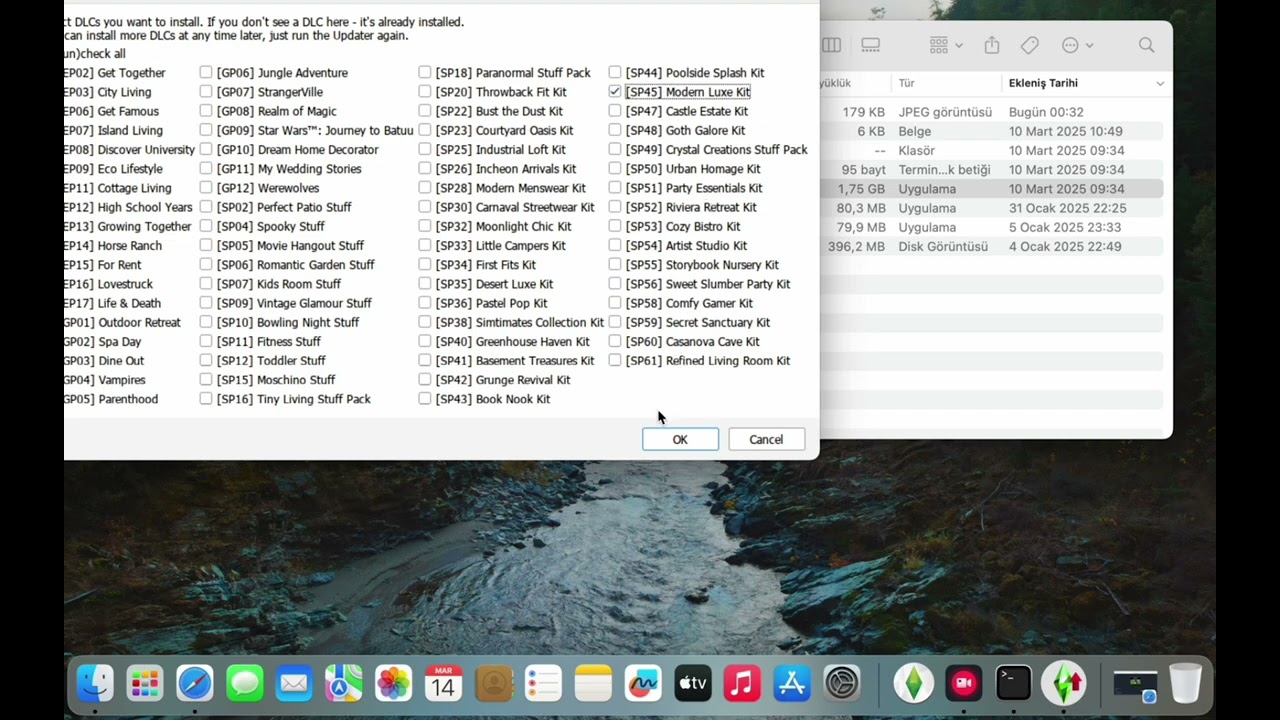Check SP20 Throwback Fit Kit

tap(425, 91)
